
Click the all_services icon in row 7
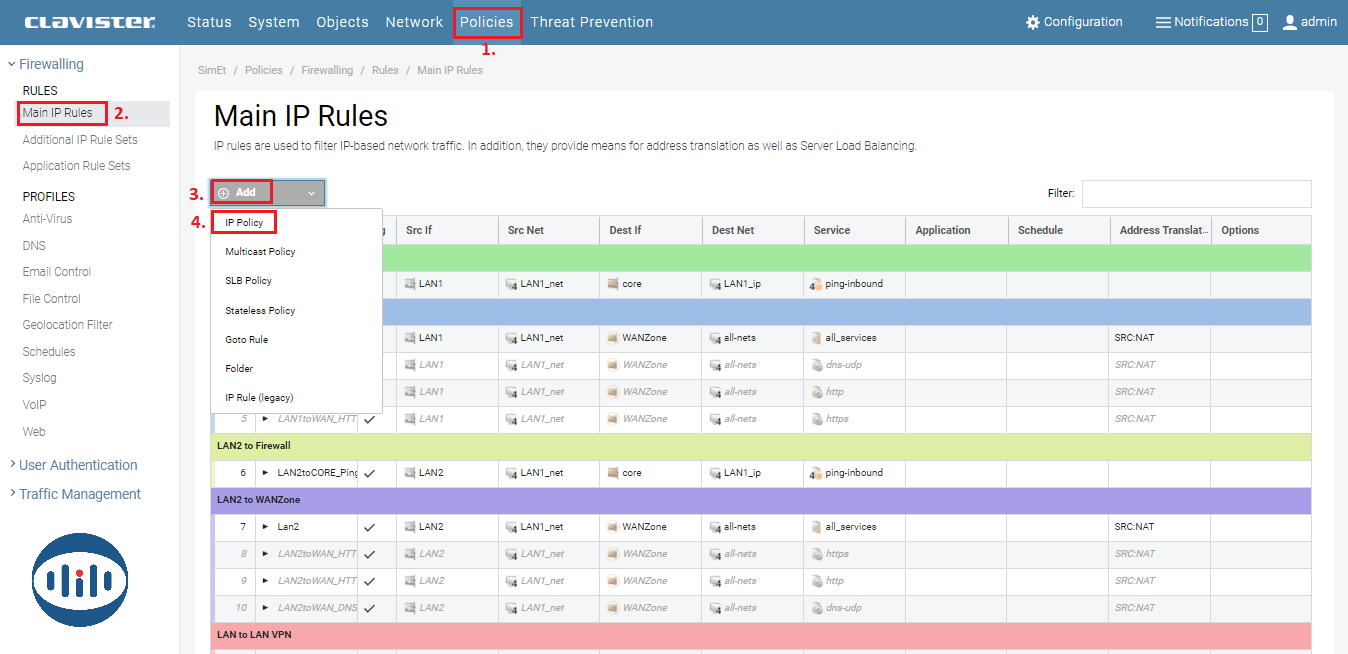pos(816,527)
